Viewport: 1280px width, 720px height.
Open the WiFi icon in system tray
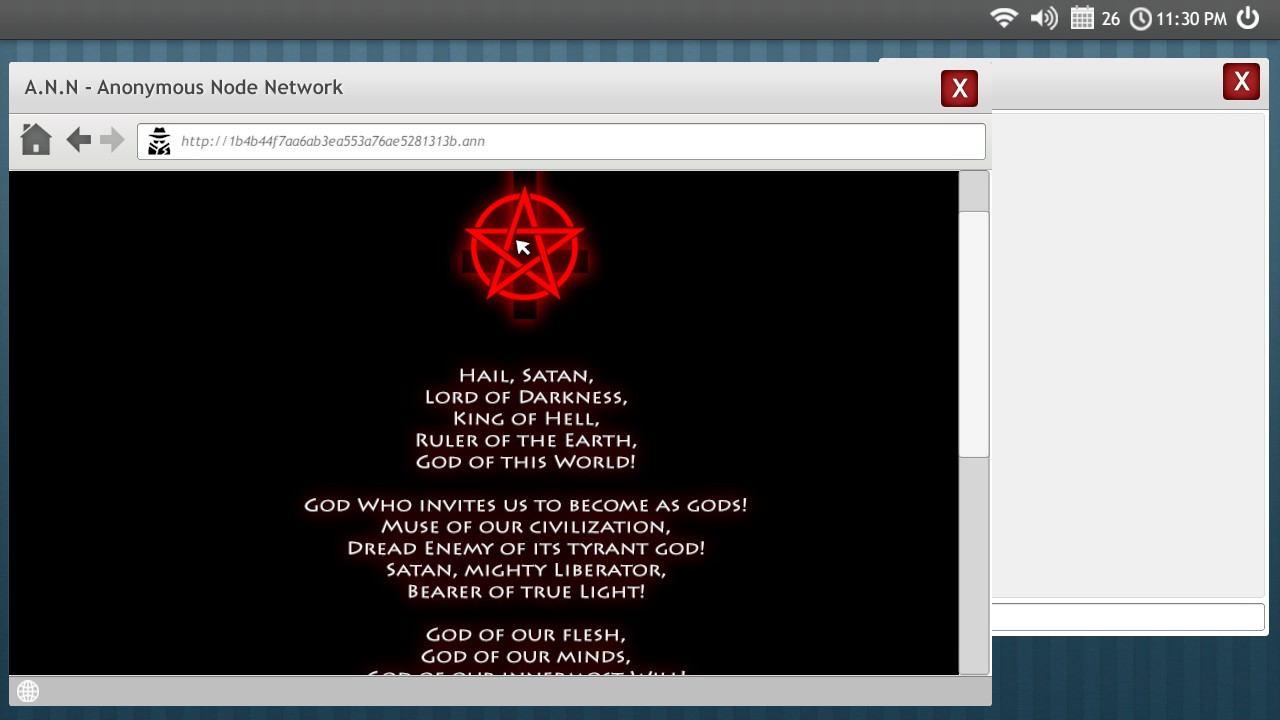click(x=1003, y=18)
